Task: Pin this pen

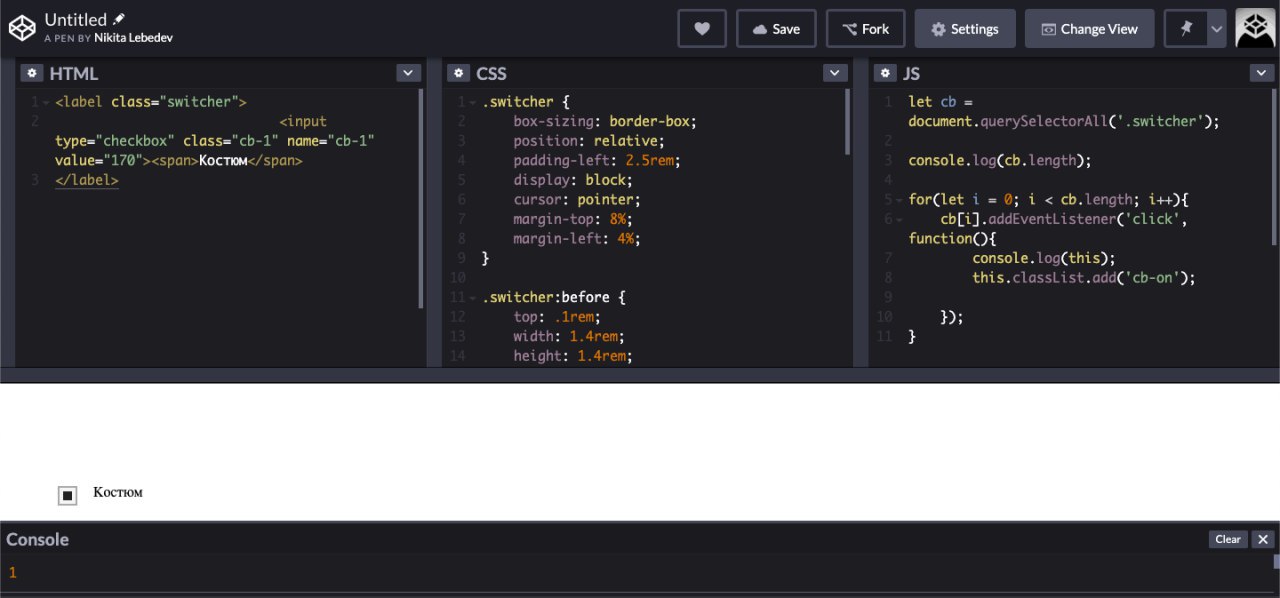Action: (1186, 29)
